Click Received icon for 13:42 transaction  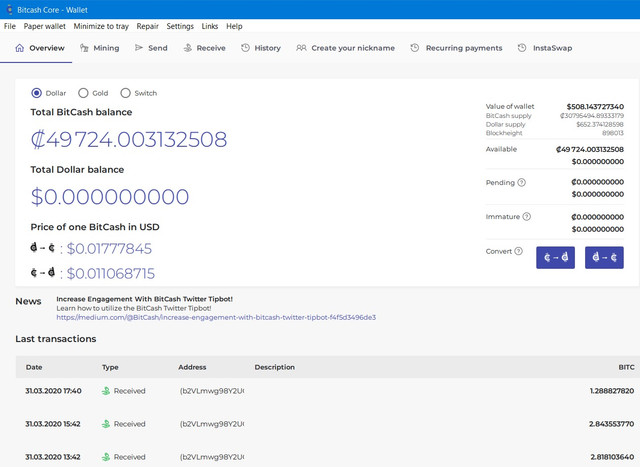(x=106, y=457)
